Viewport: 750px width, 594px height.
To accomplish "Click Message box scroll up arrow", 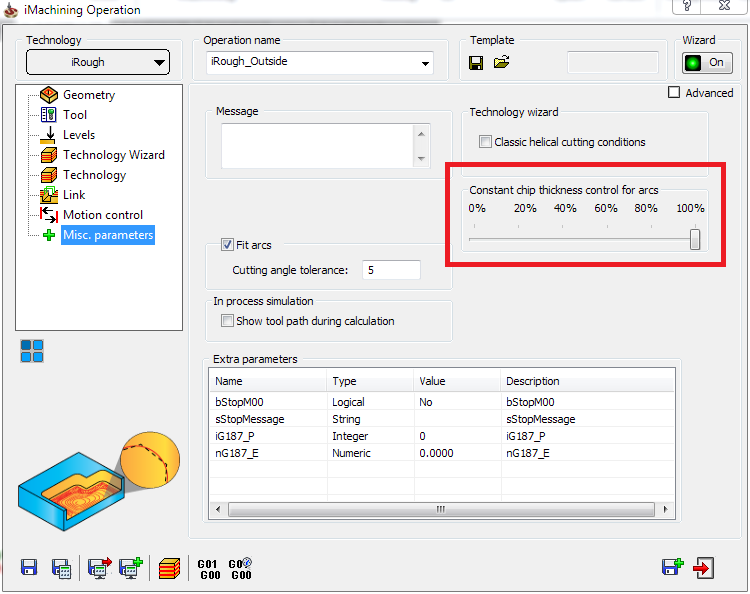I will click(421, 134).
